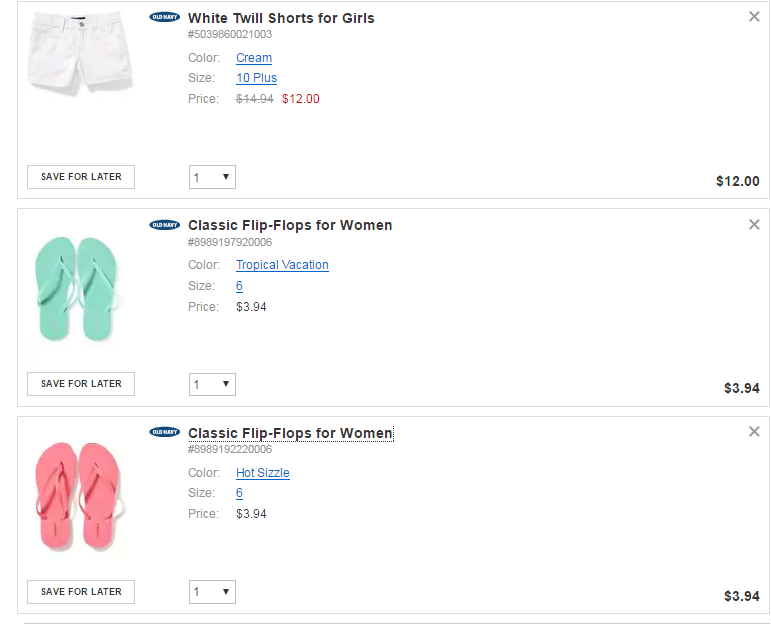Change the Cream color link

(x=254, y=58)
